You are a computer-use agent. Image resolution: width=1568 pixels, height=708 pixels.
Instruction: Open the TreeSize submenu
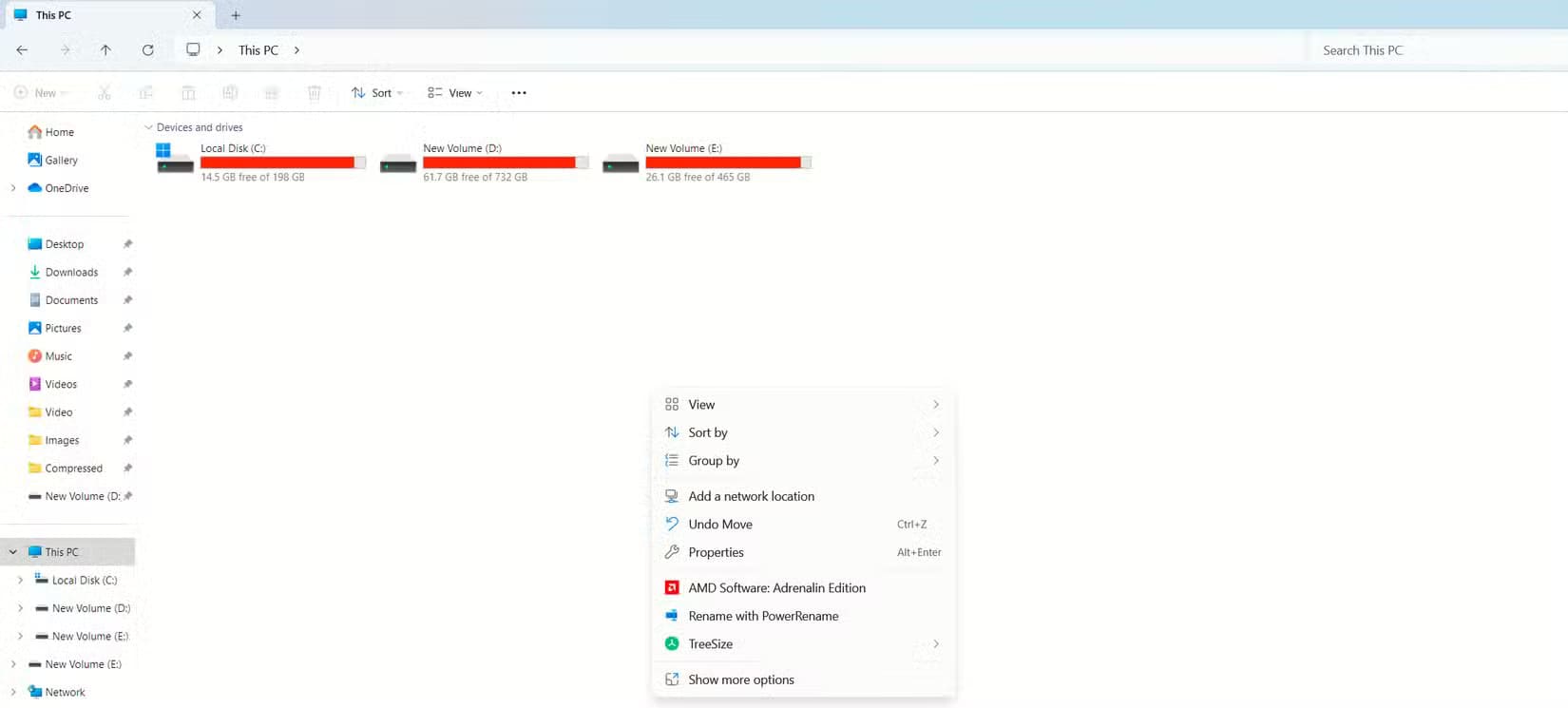(710, 644)
